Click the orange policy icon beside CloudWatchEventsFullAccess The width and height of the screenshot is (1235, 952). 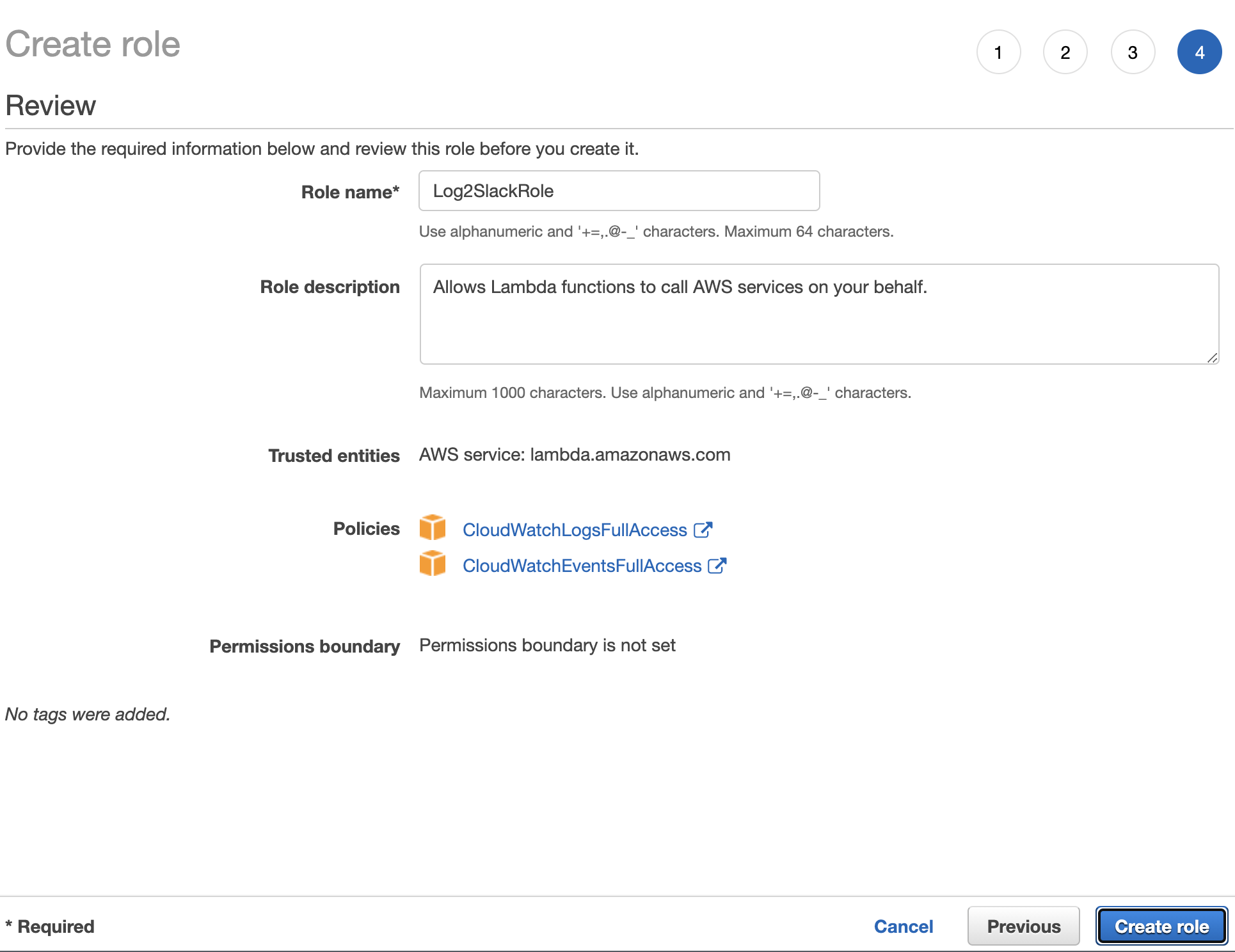433,564
